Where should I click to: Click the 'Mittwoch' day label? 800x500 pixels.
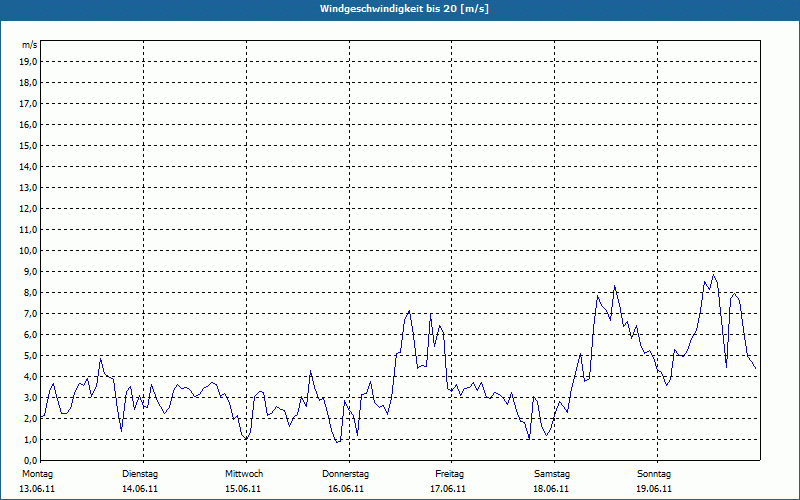pyautogui.click(x=244, y=474)
